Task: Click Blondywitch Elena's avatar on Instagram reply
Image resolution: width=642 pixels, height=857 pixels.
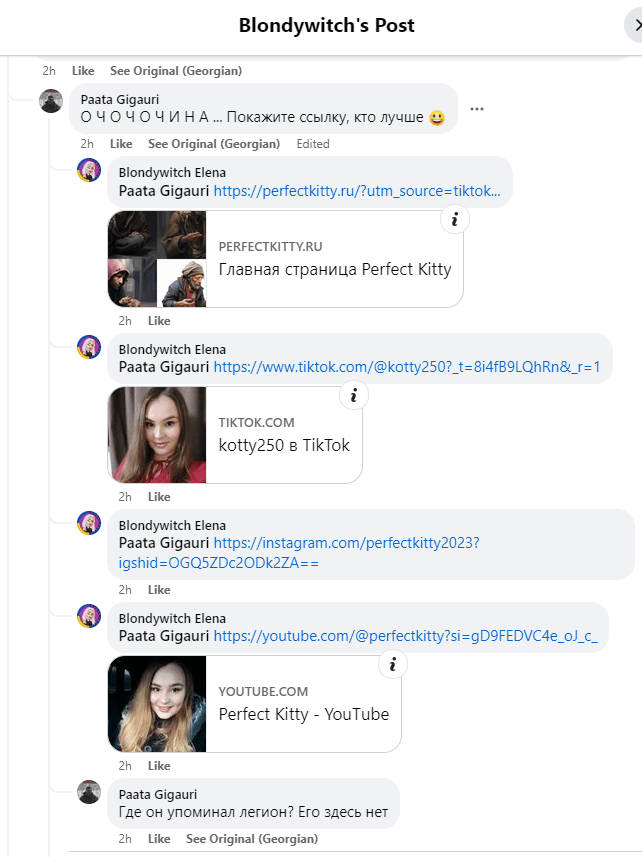Action: [89, 523]
